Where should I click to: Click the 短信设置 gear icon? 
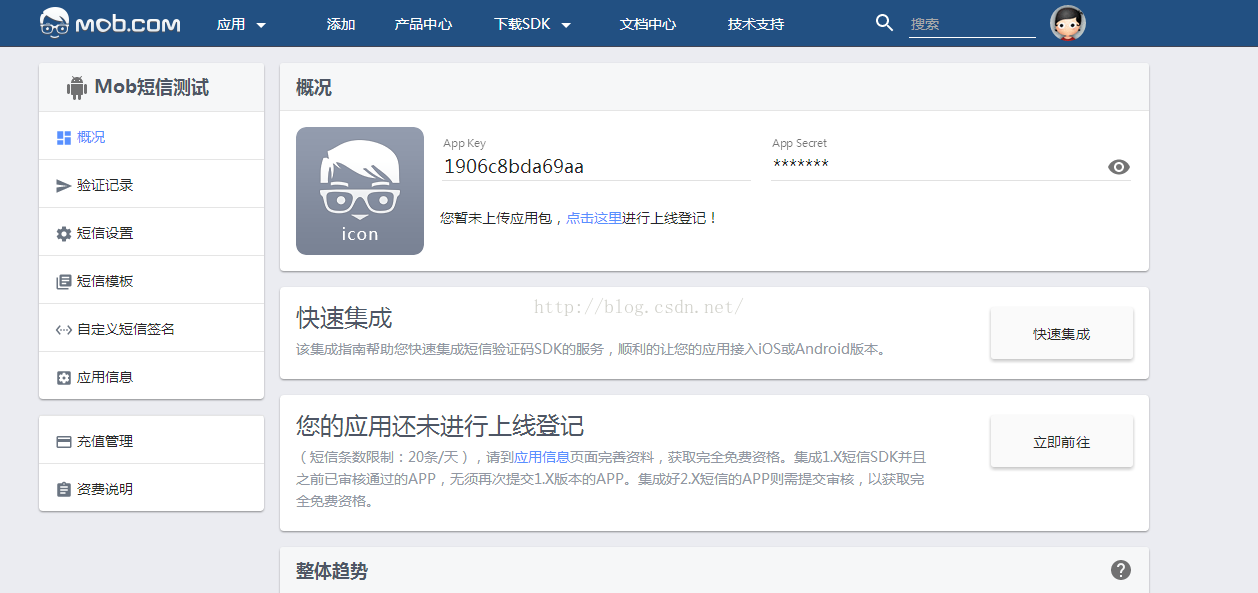tap(64, 234)
